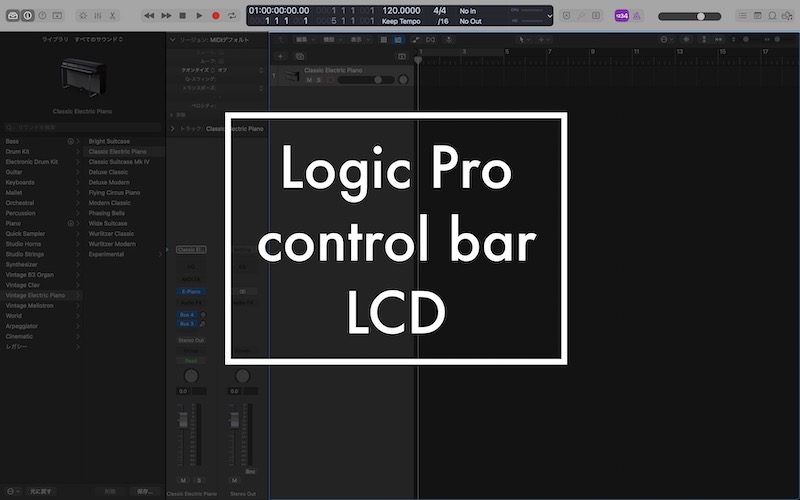The width and height of the screenshot is (800, 500).
Task: Click the Tuner button
Action: pyautogui.click(x=581, y=16)
